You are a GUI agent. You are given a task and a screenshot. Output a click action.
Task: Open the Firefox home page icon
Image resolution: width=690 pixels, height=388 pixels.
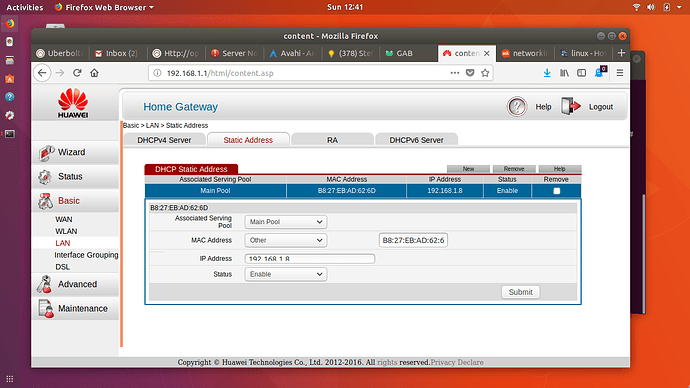94,73
